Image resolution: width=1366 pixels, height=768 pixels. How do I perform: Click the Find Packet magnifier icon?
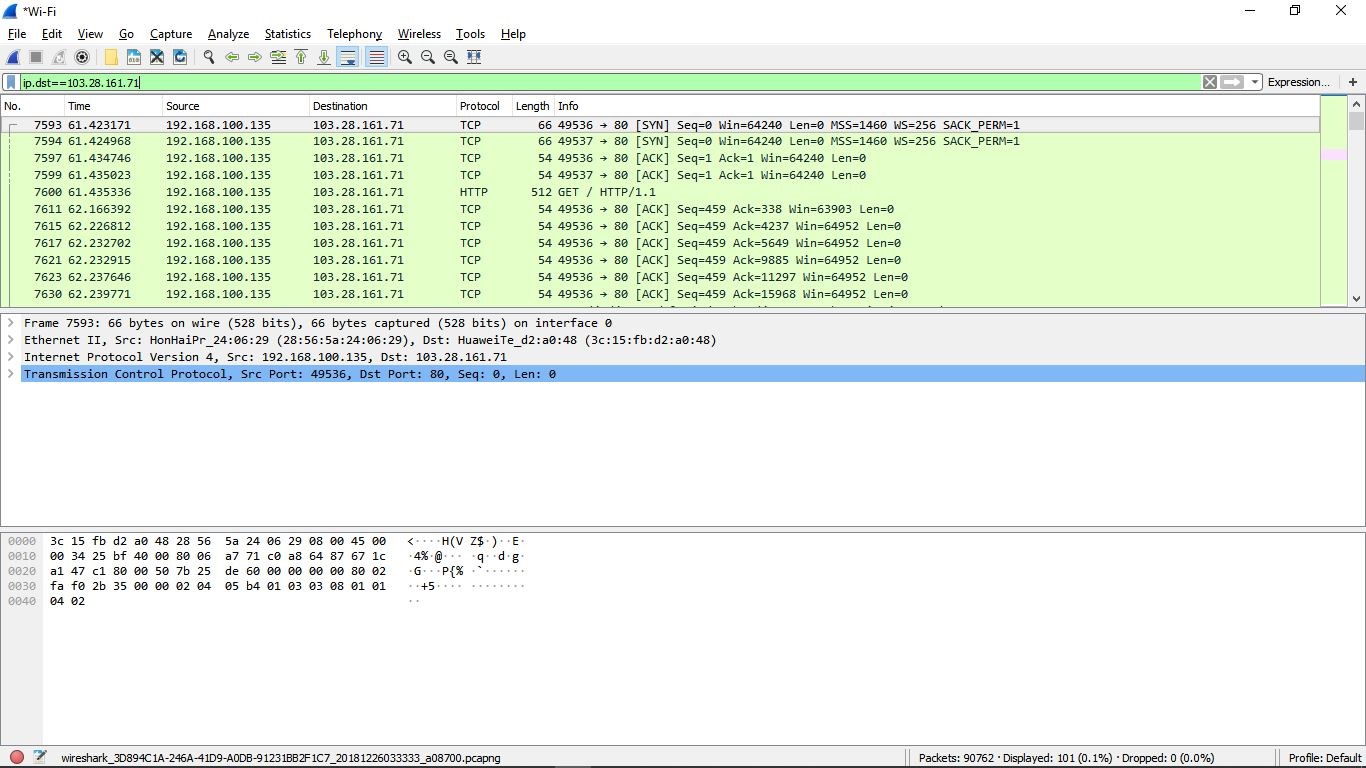click(x=209, y=57)
